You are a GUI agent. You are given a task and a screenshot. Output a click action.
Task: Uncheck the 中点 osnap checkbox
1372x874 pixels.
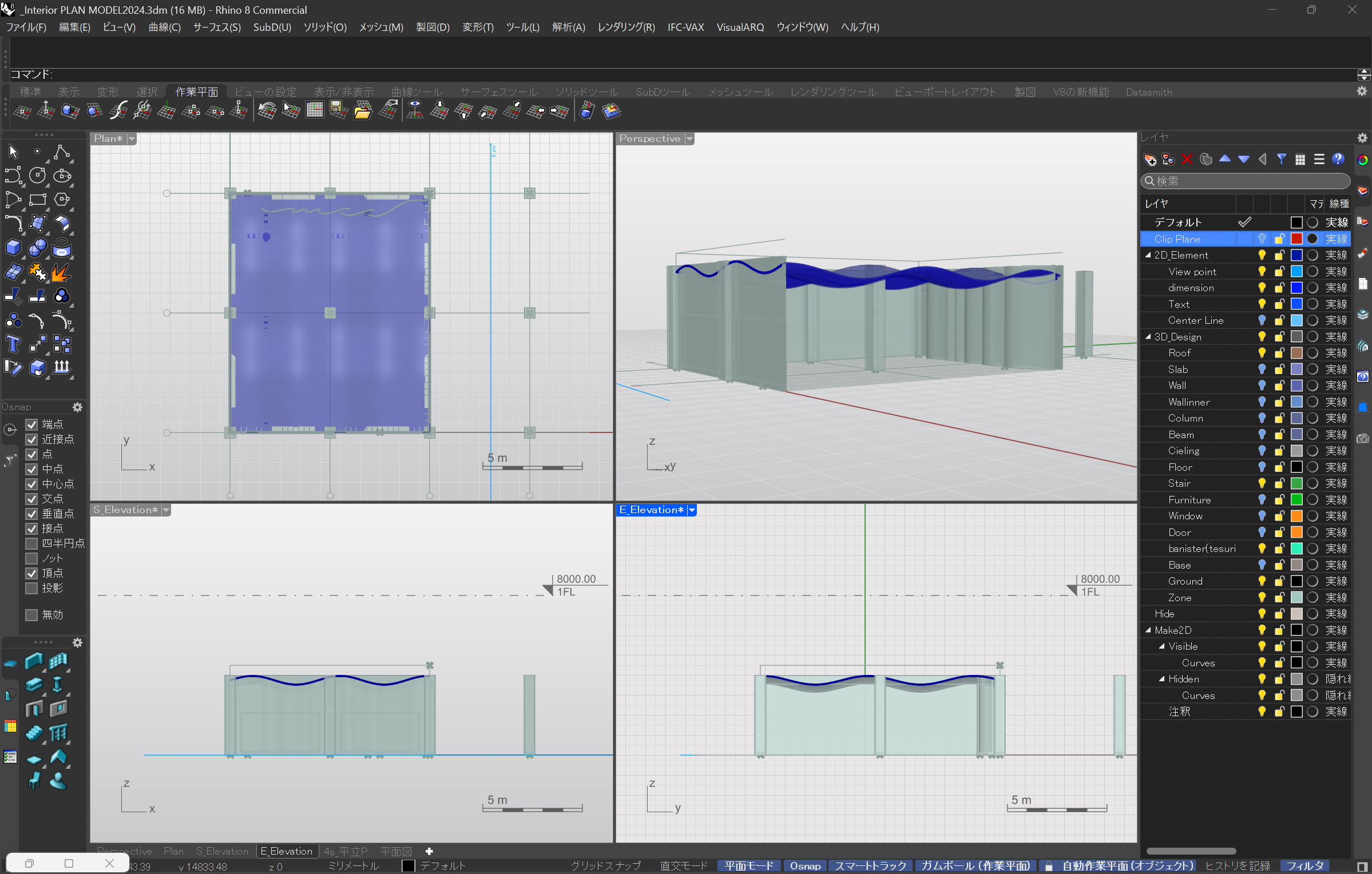[32, 469]
